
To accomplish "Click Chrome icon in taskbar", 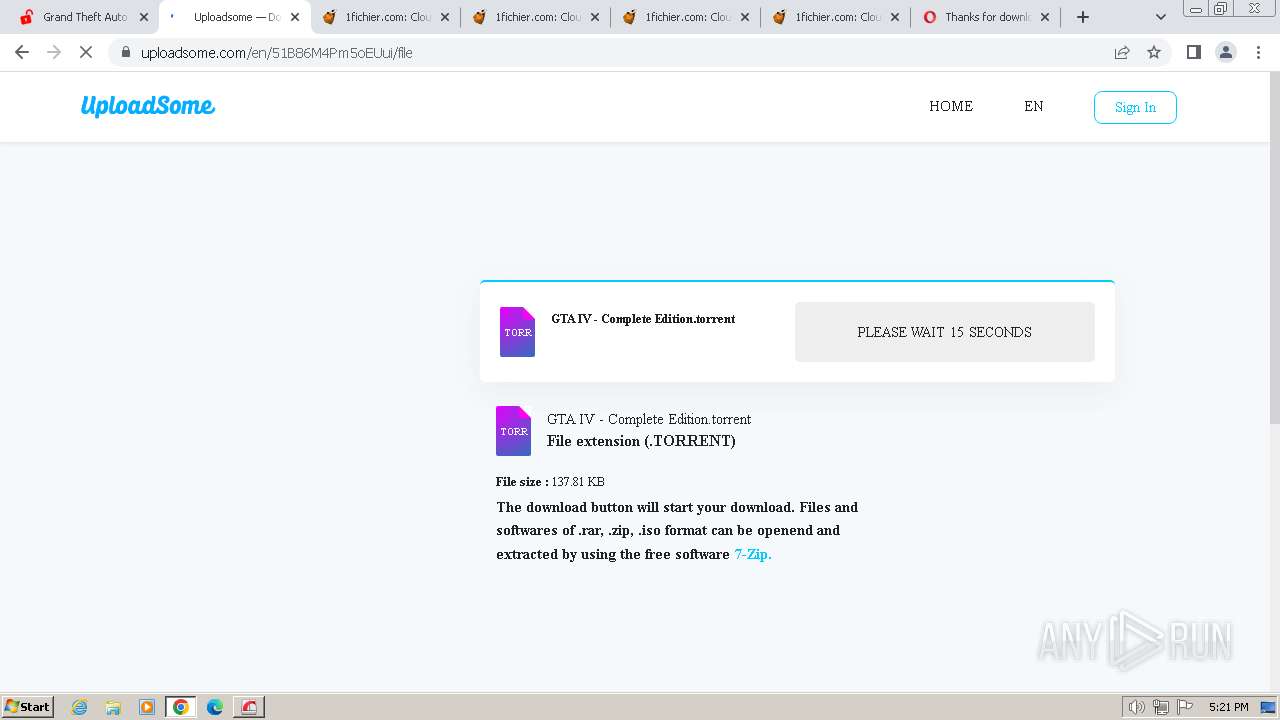I will point(181,707).
